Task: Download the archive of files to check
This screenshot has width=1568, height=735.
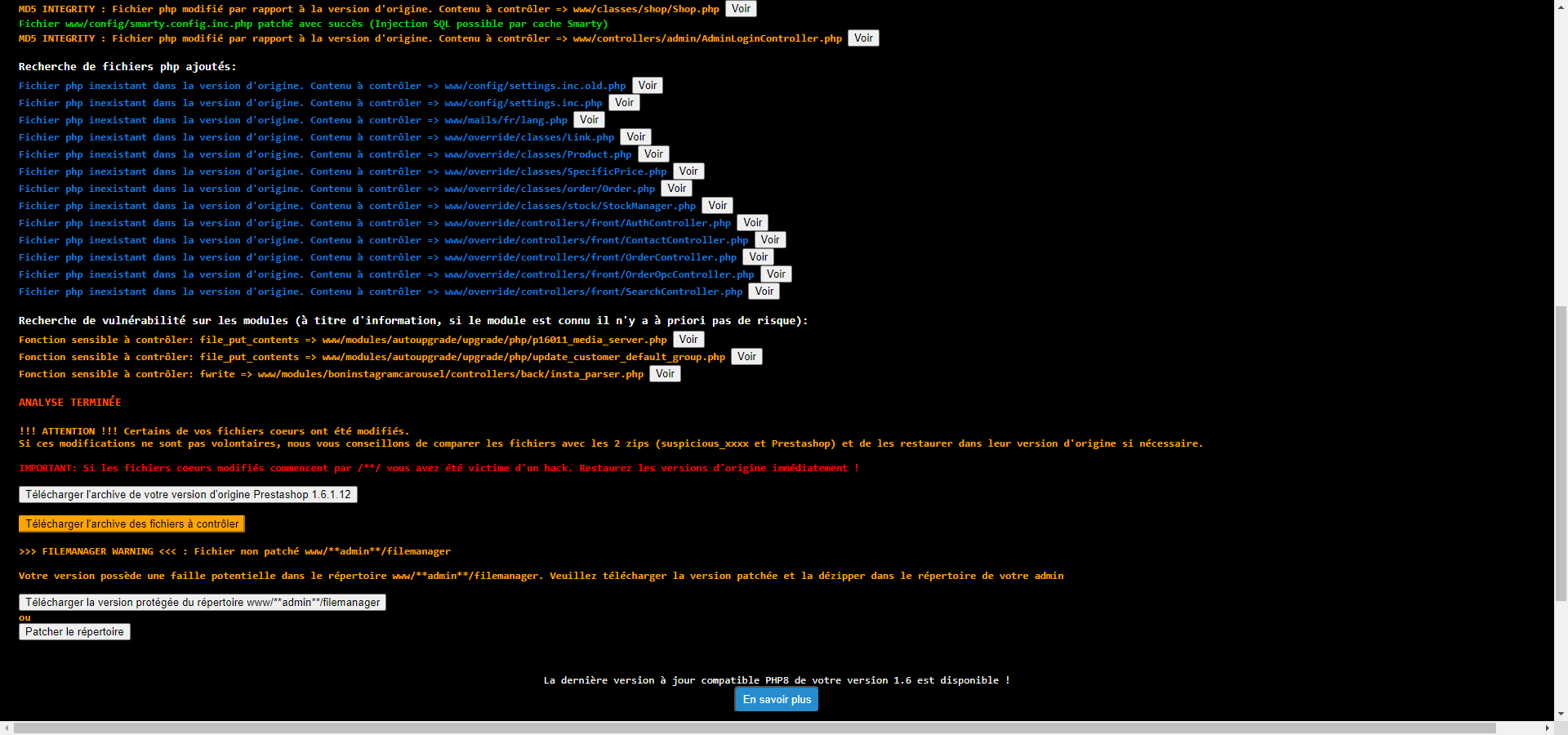Action: [x=131, y=524]
